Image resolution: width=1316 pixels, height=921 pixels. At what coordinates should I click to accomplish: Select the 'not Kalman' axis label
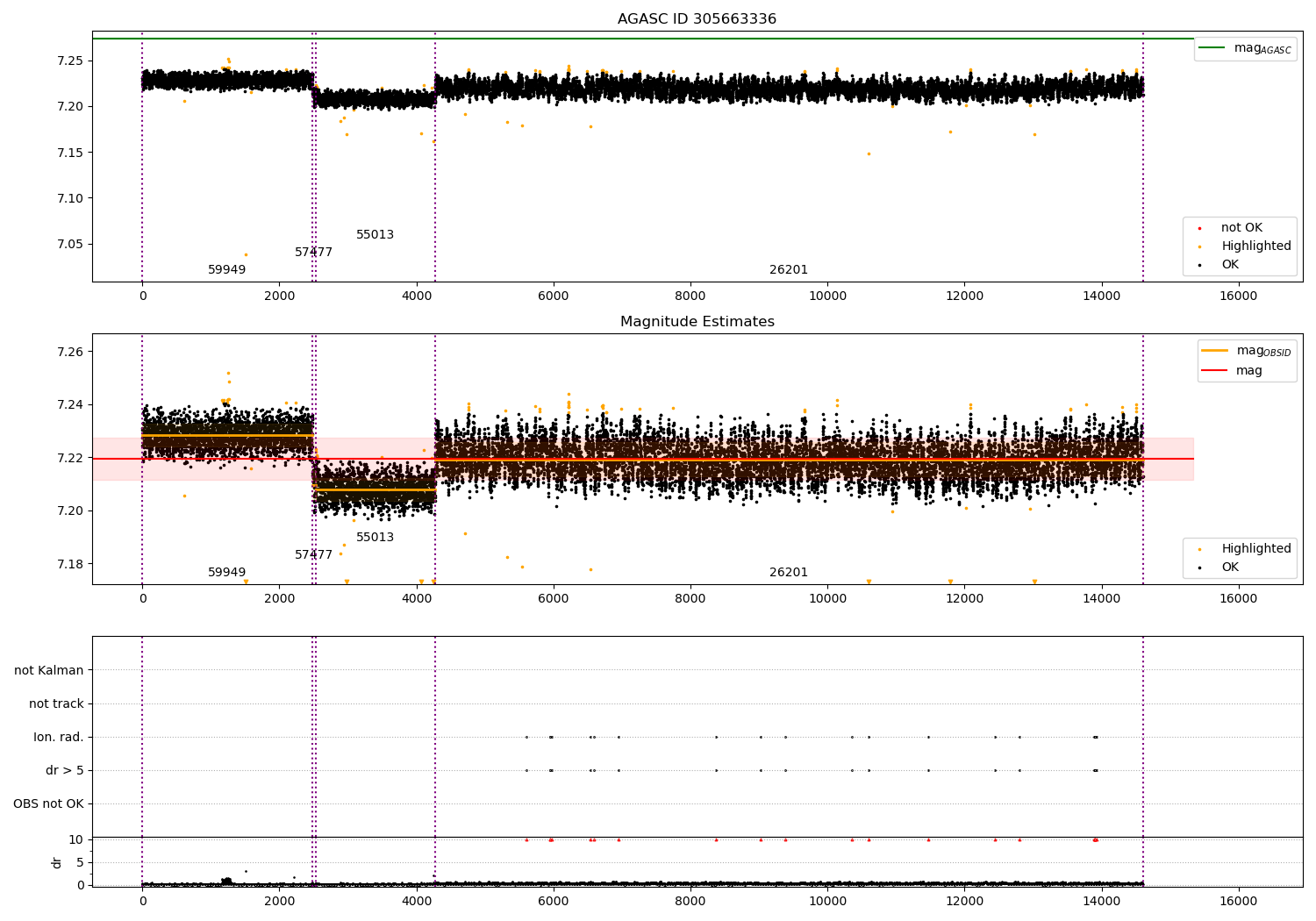point(49,670)
